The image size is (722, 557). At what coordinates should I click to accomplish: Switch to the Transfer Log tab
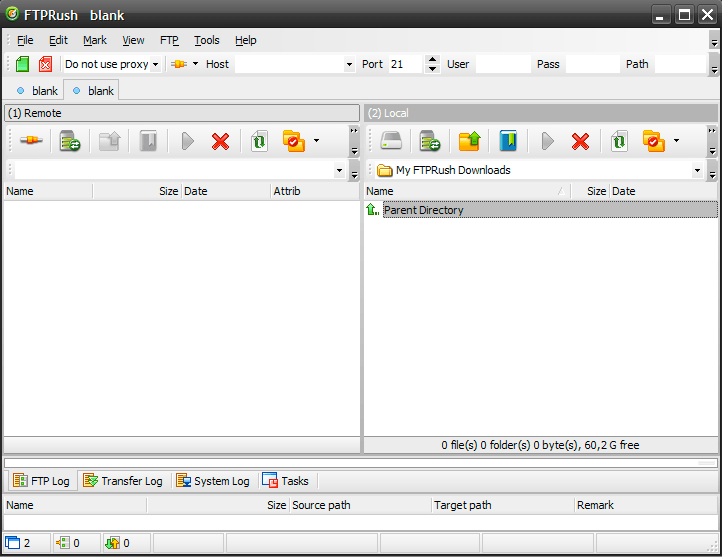coord(123,481)
